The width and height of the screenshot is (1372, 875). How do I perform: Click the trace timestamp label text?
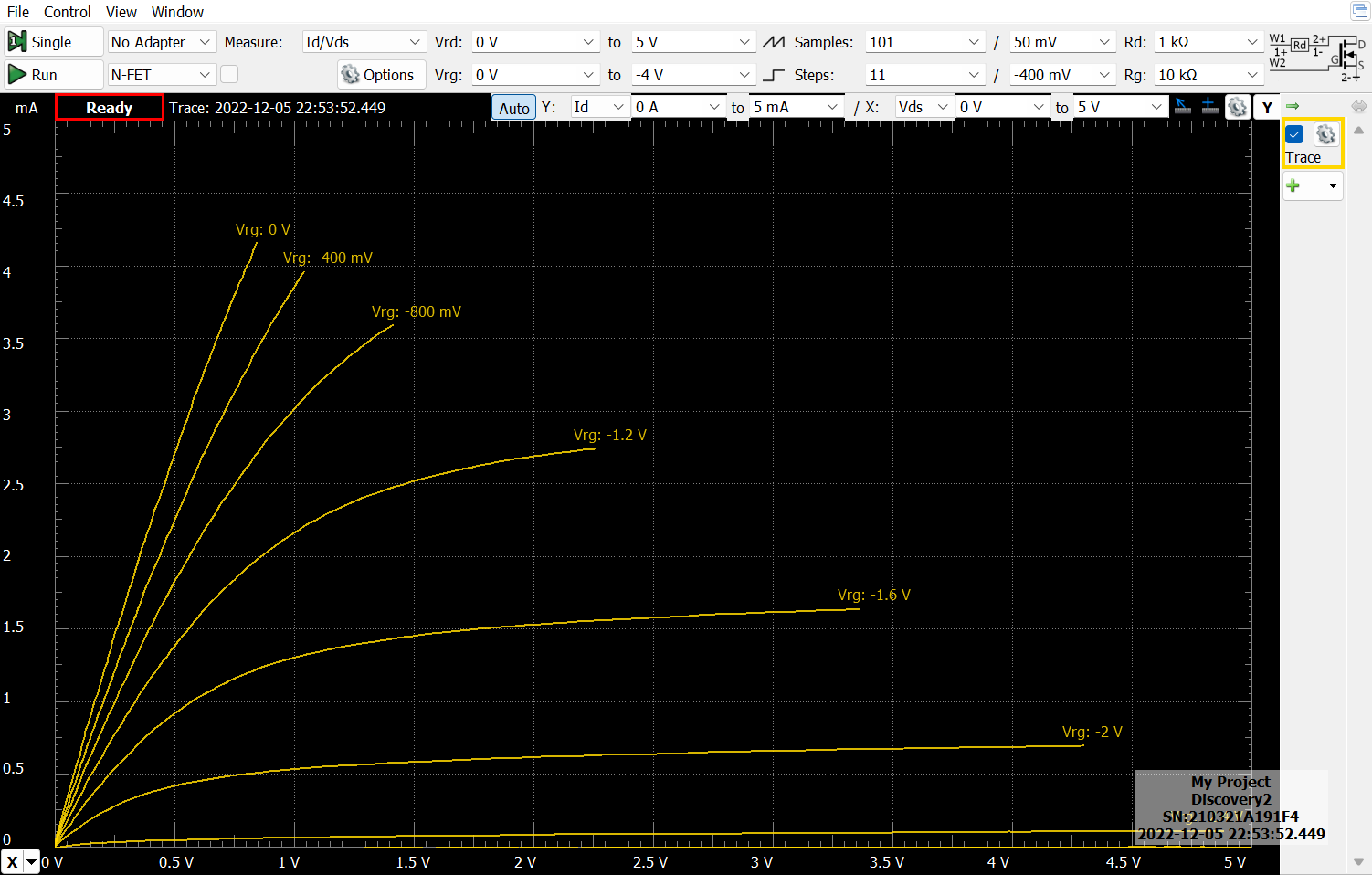(x=277, y=108)
